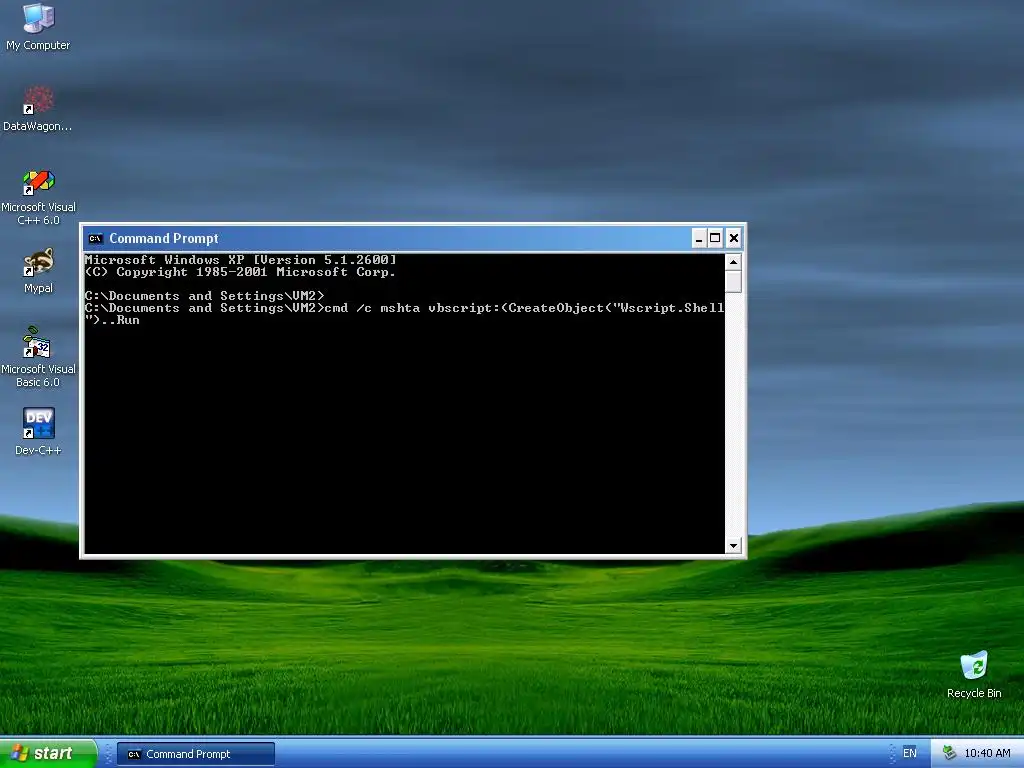Select the Dev-C++ desktop icon

pyautogui.click(x=38, y=431)
